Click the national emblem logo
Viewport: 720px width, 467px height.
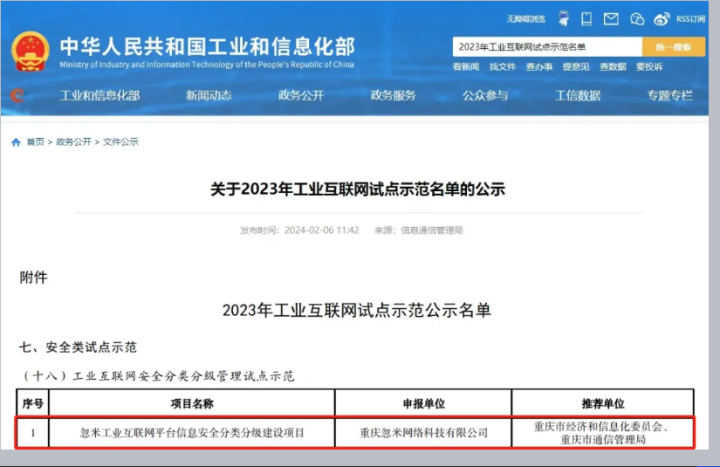click(29, 51)
